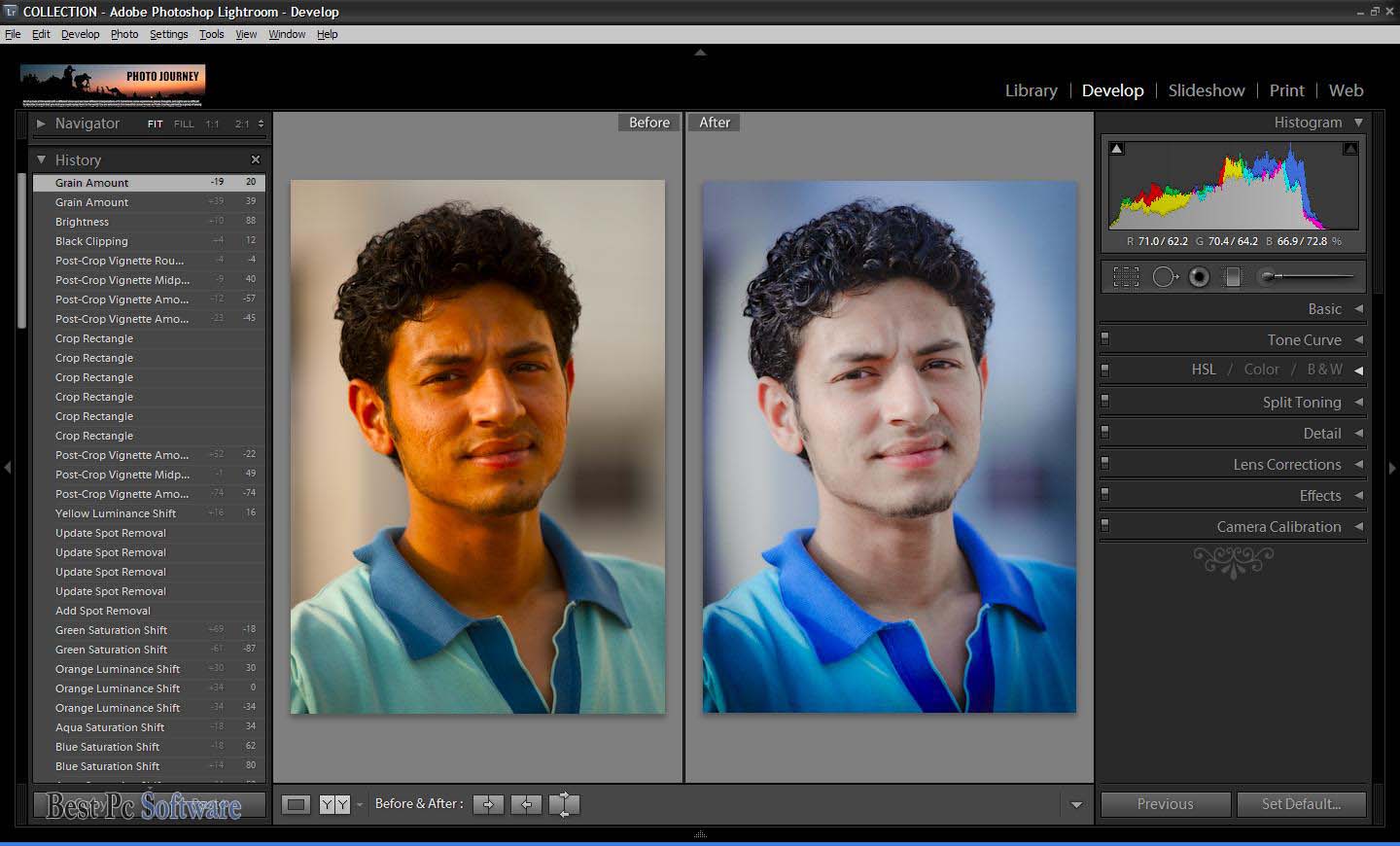This screenshot has height=846, width=1400.
Task: Click the shadow clipping indicator on histogram
Action: pos(1116,148)
